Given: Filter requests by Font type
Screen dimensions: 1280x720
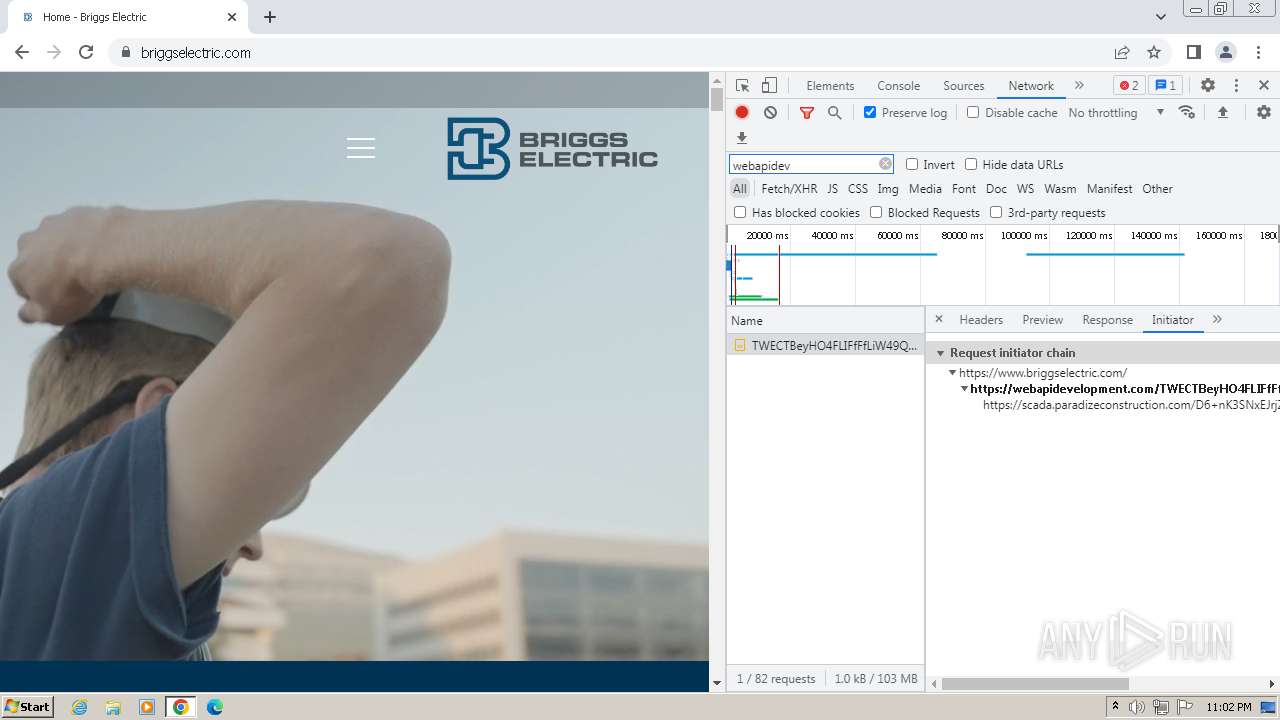Looking at the screenshot, I should point(964,188).
